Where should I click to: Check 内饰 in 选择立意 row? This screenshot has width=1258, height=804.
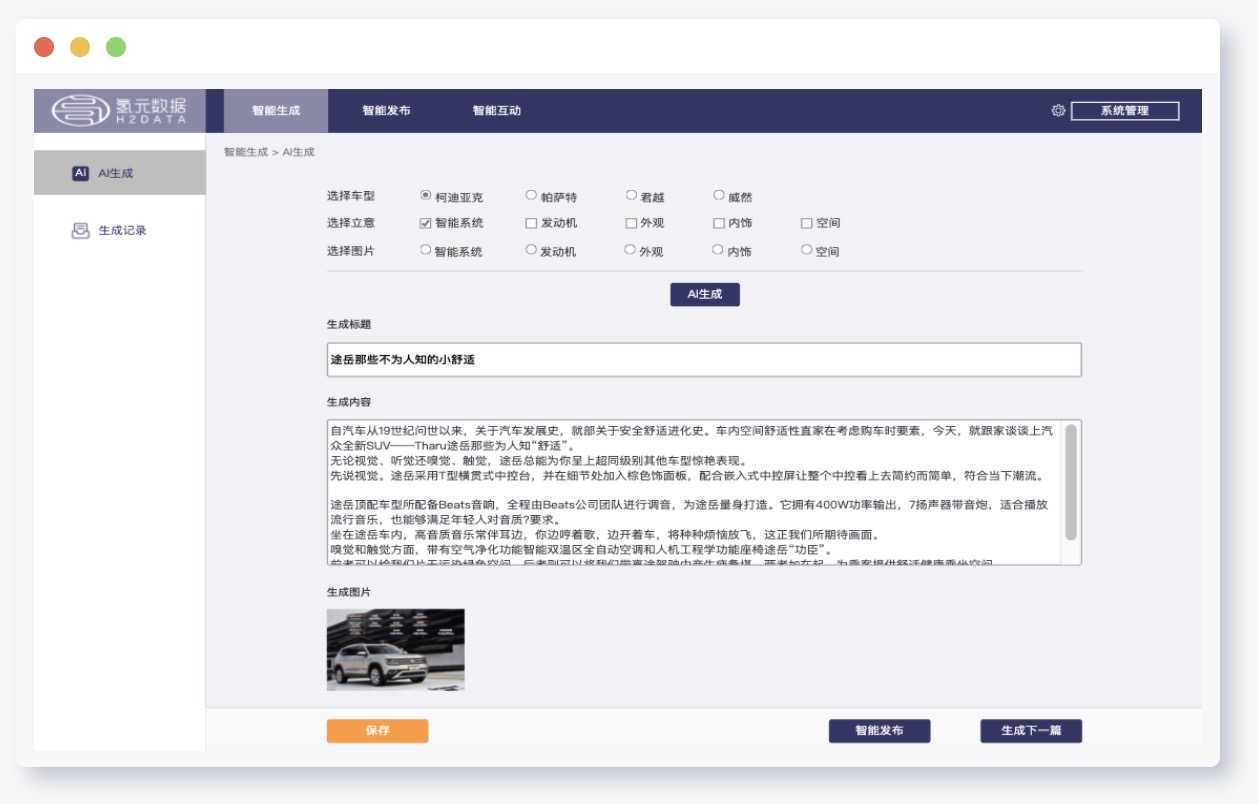719,223
